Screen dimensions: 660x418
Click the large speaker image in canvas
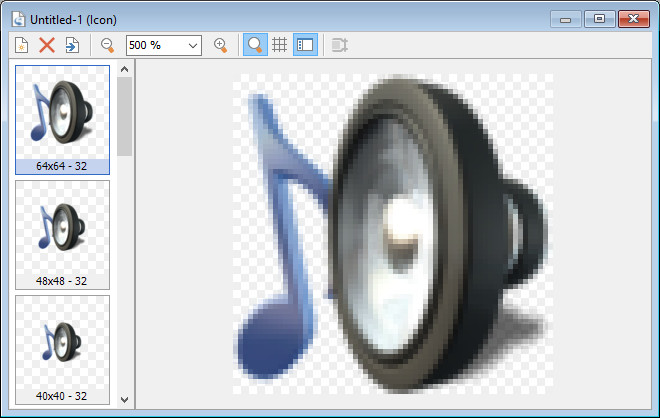(392, 236)
